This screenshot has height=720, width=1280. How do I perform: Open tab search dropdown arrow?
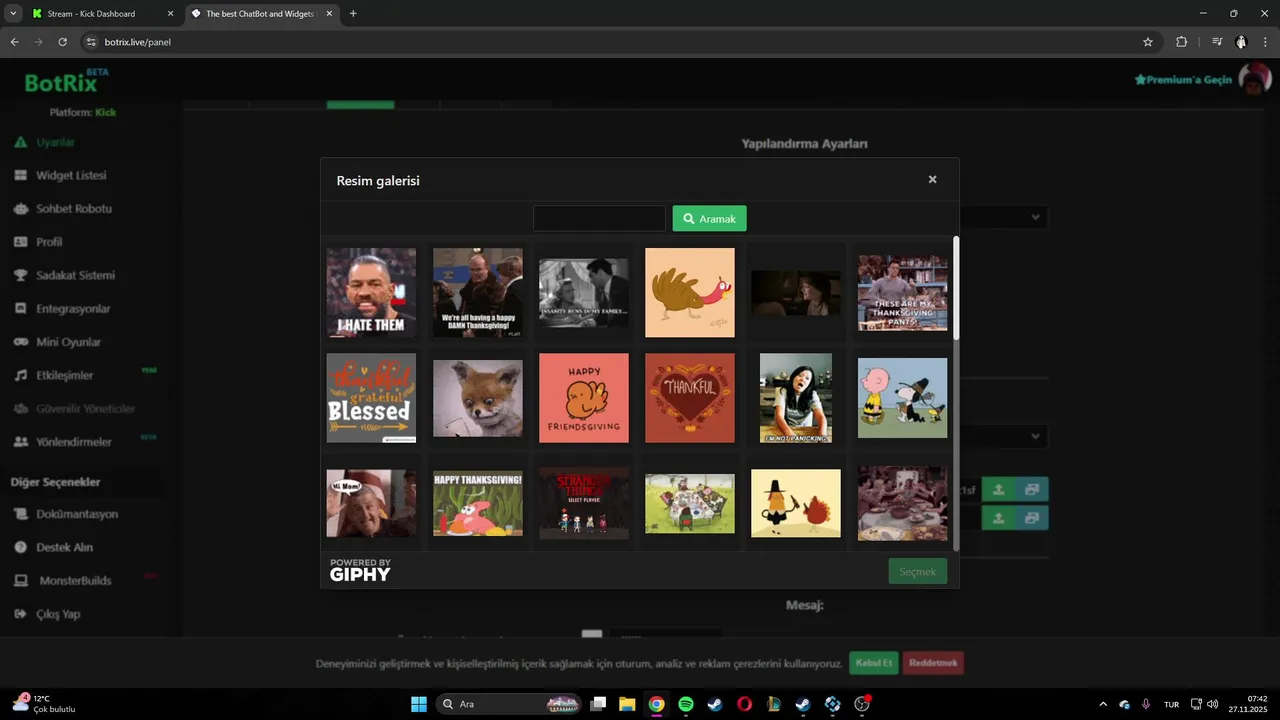click(13, 14)
